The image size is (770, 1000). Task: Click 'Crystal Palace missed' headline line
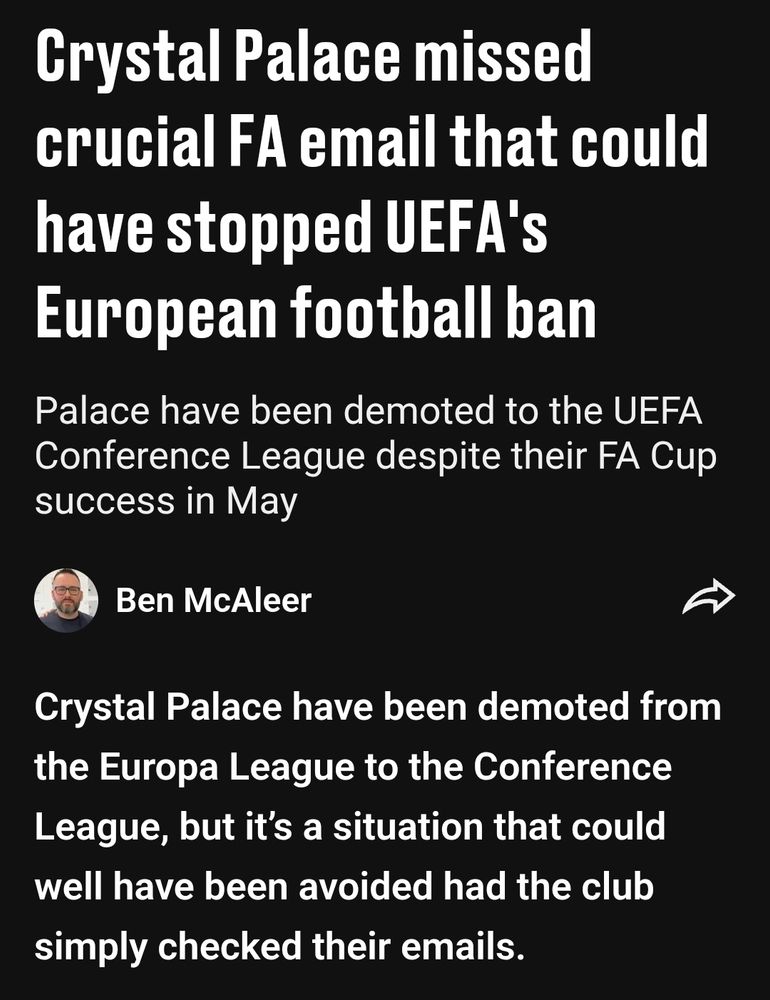(x=313, y=60)
